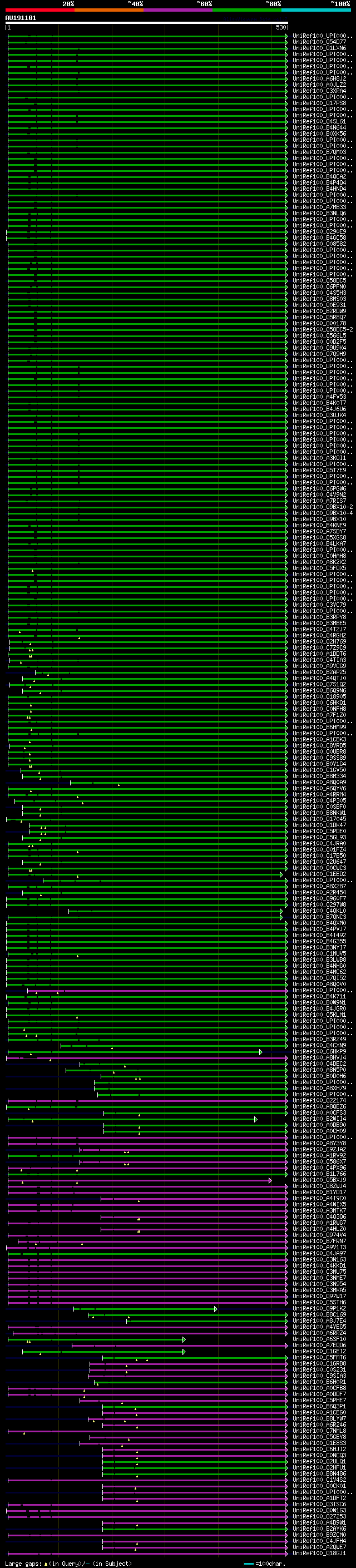Open hit UniRef100_A0JLZ2
The height and width of the screenshot is (1568, 356).
[319, 85]
